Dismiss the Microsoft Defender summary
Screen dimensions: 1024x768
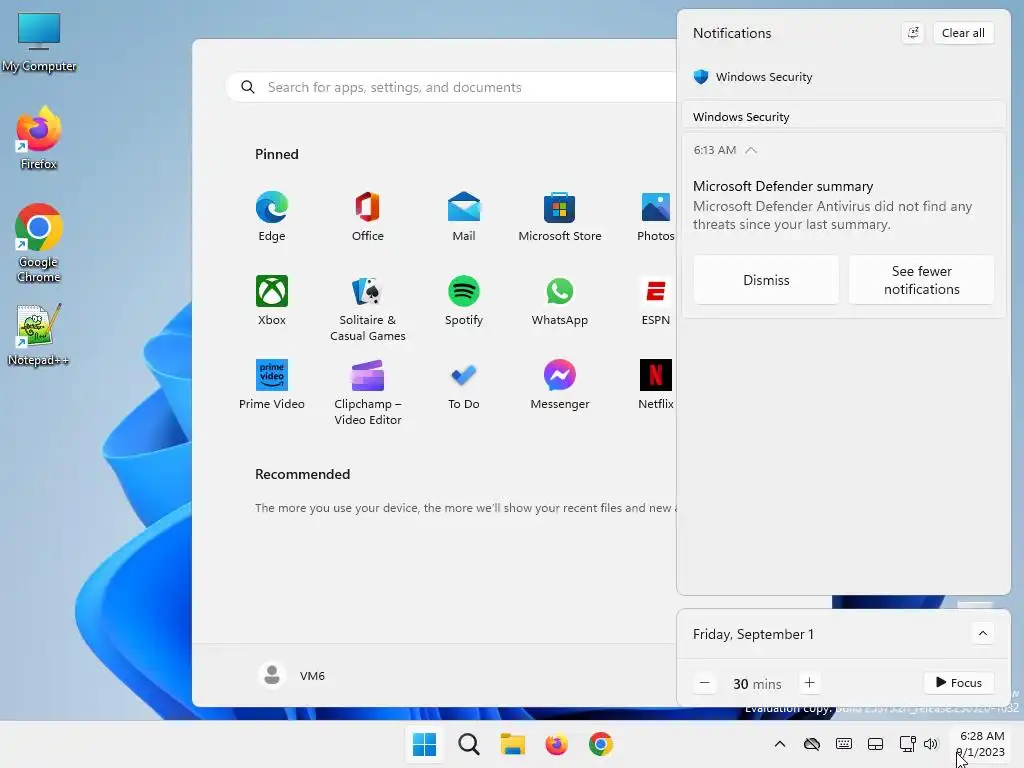tap(766, 280)
